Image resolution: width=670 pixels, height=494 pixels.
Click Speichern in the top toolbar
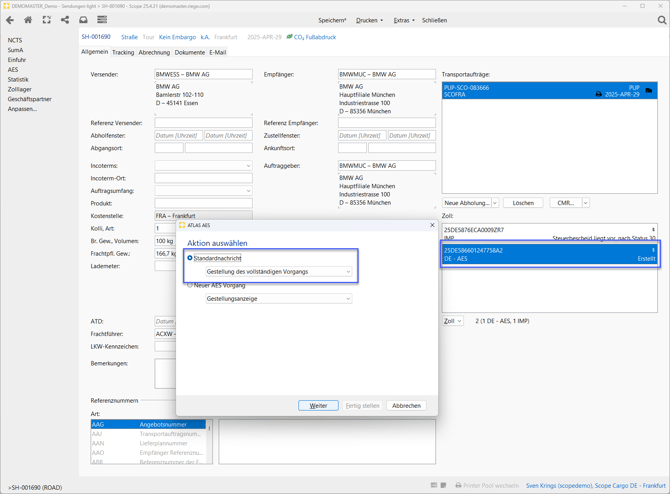[332, 21]
